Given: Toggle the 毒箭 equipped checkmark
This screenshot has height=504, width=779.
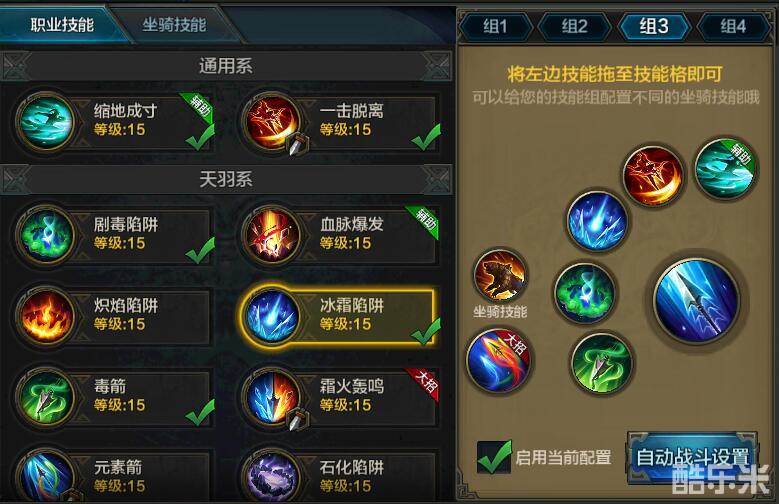Looking at the screenshot, I should 200,413.
